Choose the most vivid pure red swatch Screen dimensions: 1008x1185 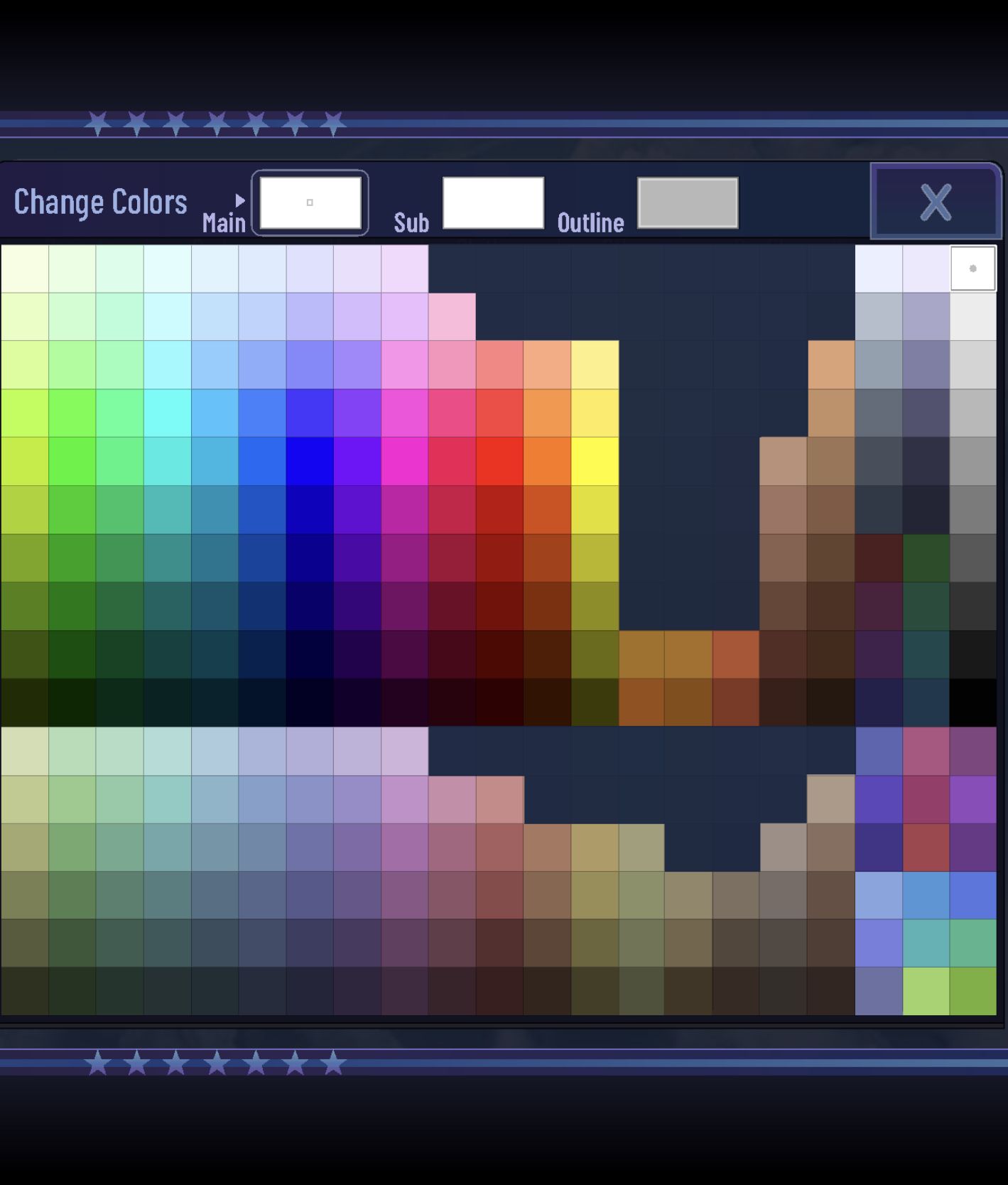499,461
